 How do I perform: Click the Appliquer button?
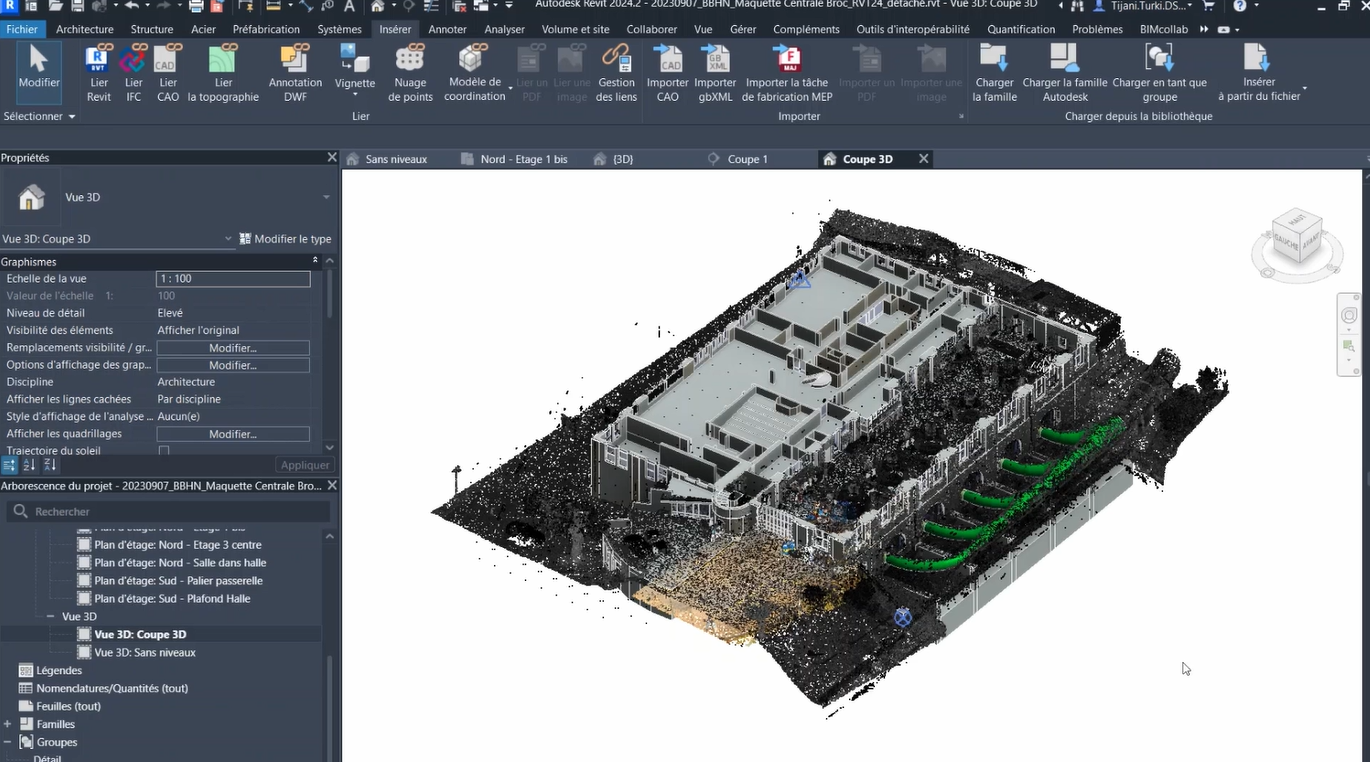tap(305, 465)
